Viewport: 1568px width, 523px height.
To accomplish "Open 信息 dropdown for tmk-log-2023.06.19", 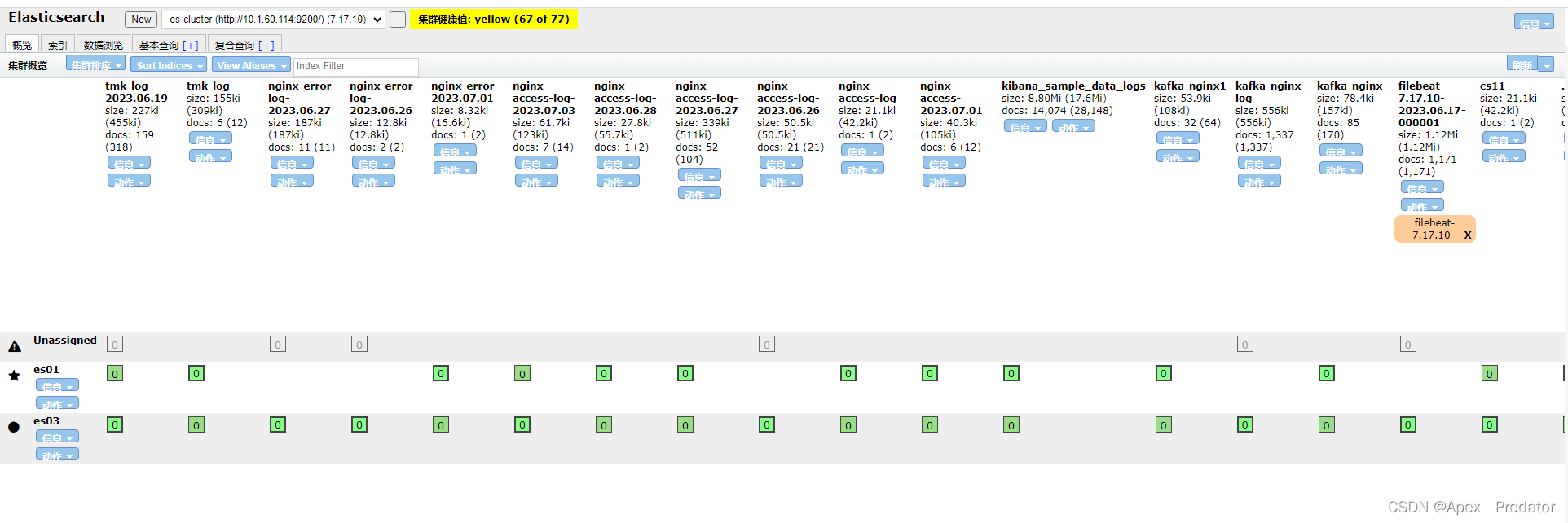I will 129,163.
